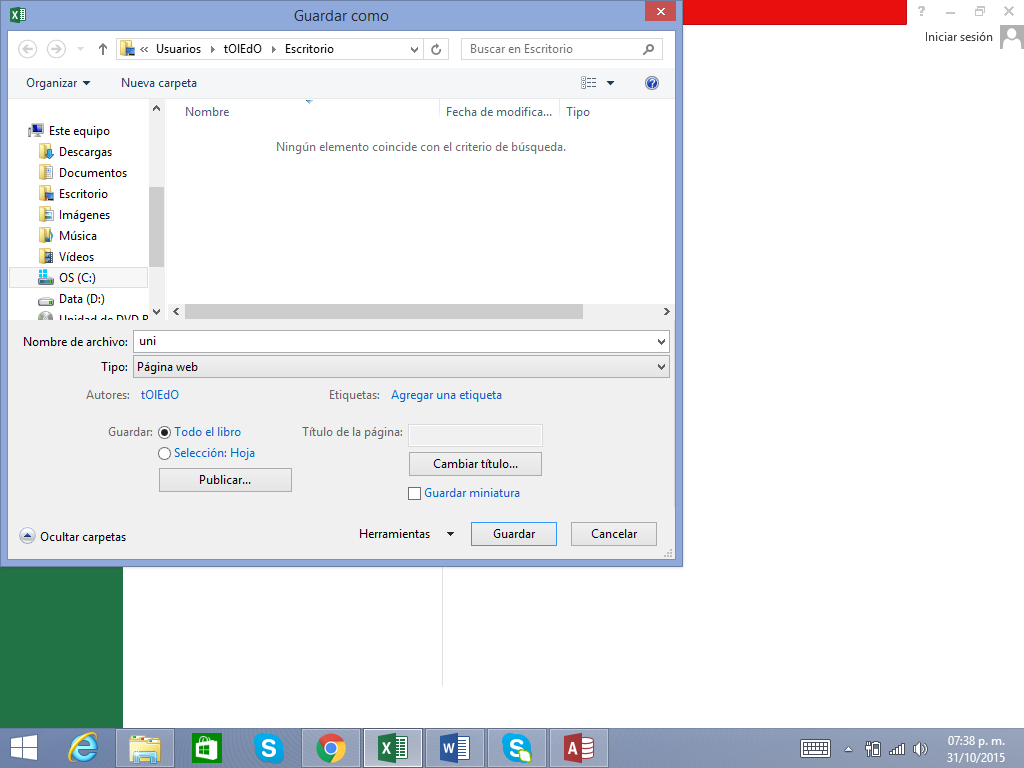
Task: Choose the Selección: Hoja radio button
Action: pos(165,453)
